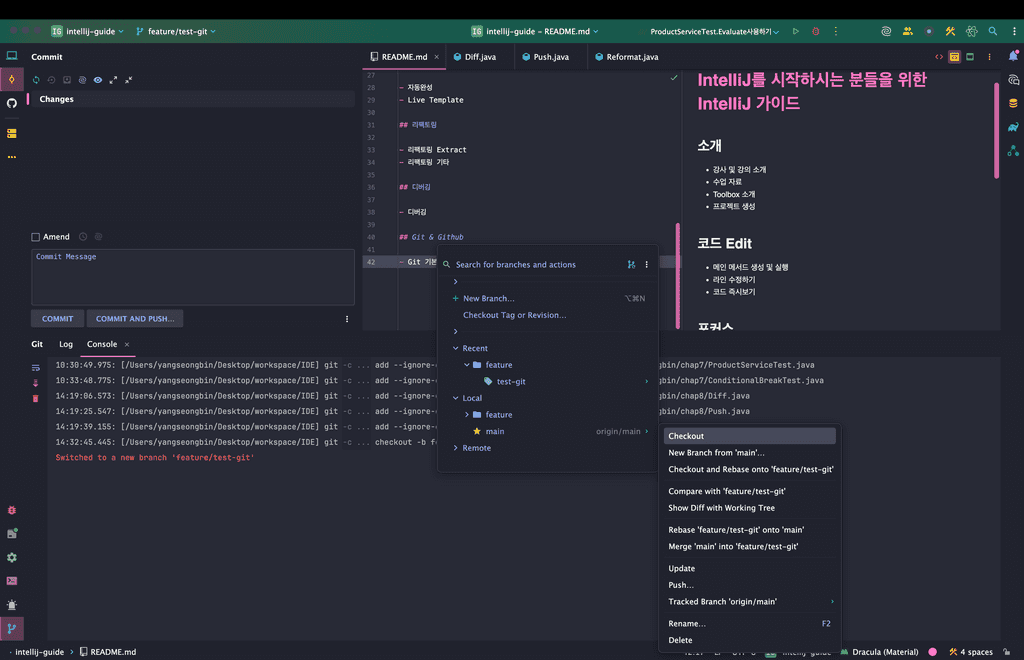Click the Run button in top toolbar
Screen dimensions: 1024x660
796,31
